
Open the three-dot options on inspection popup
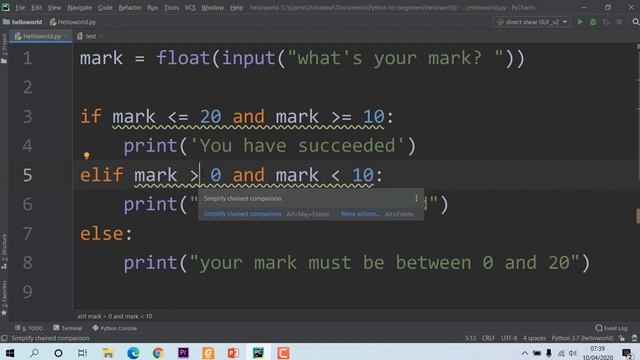(416, 198)
